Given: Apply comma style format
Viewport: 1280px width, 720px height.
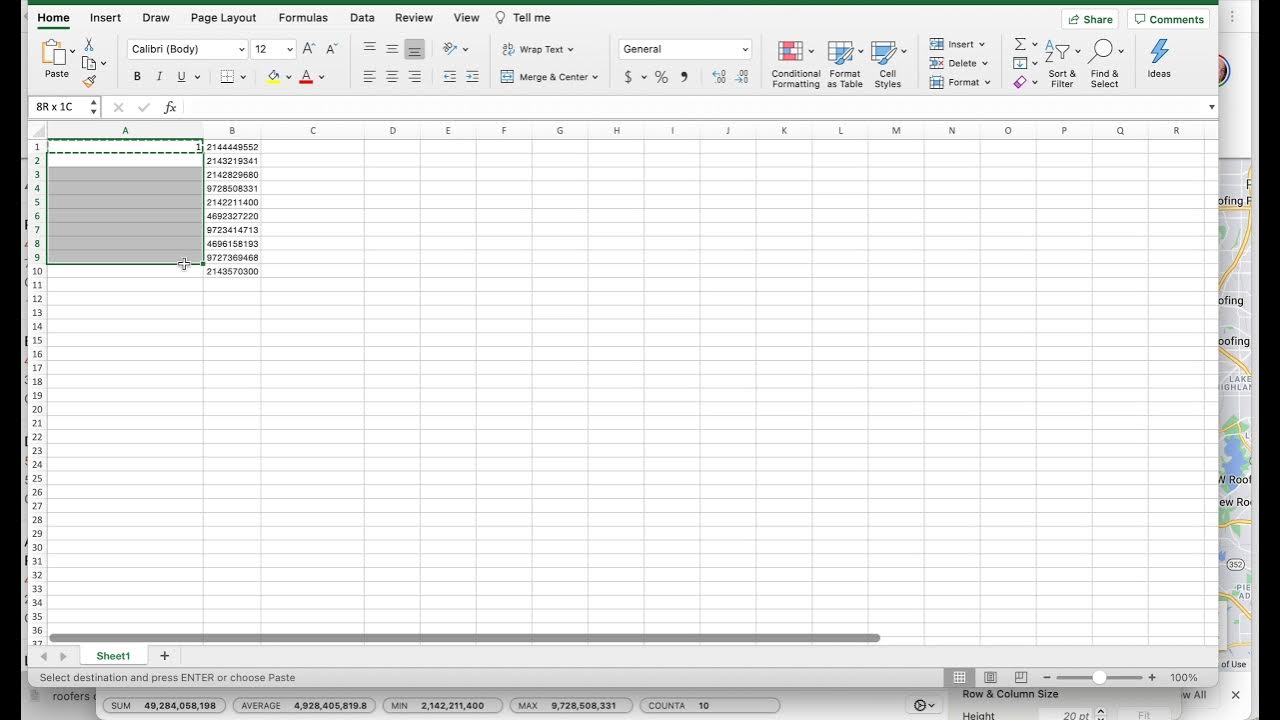Looking at the screenshot, I should 684,77.
